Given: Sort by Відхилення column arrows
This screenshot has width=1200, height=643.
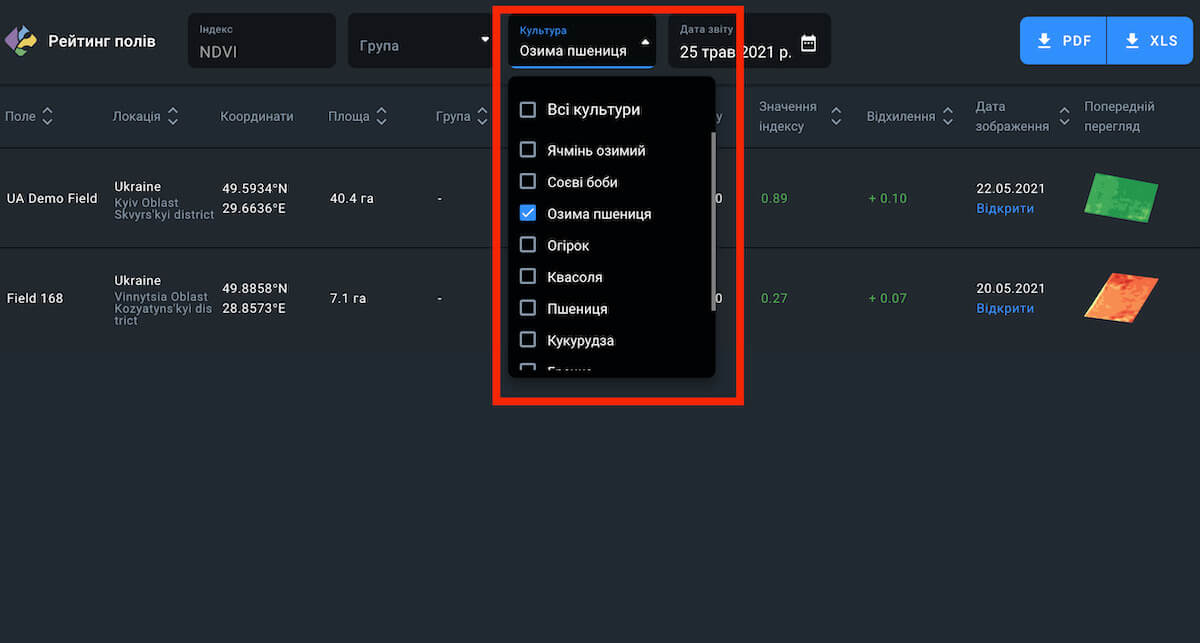Looking at the screenshot, I should click(946, 117).
